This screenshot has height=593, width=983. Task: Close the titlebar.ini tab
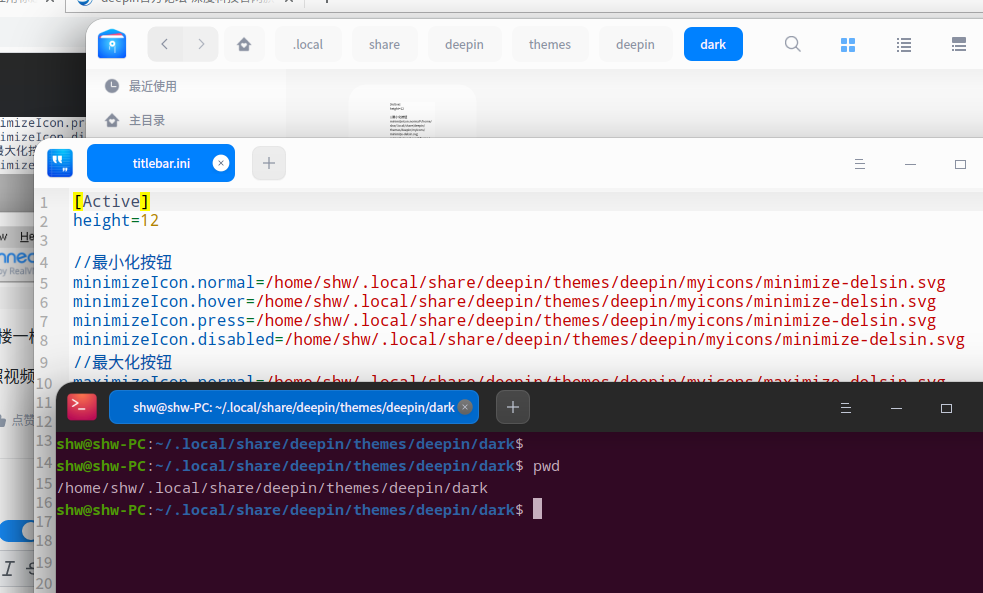(221, 163)
